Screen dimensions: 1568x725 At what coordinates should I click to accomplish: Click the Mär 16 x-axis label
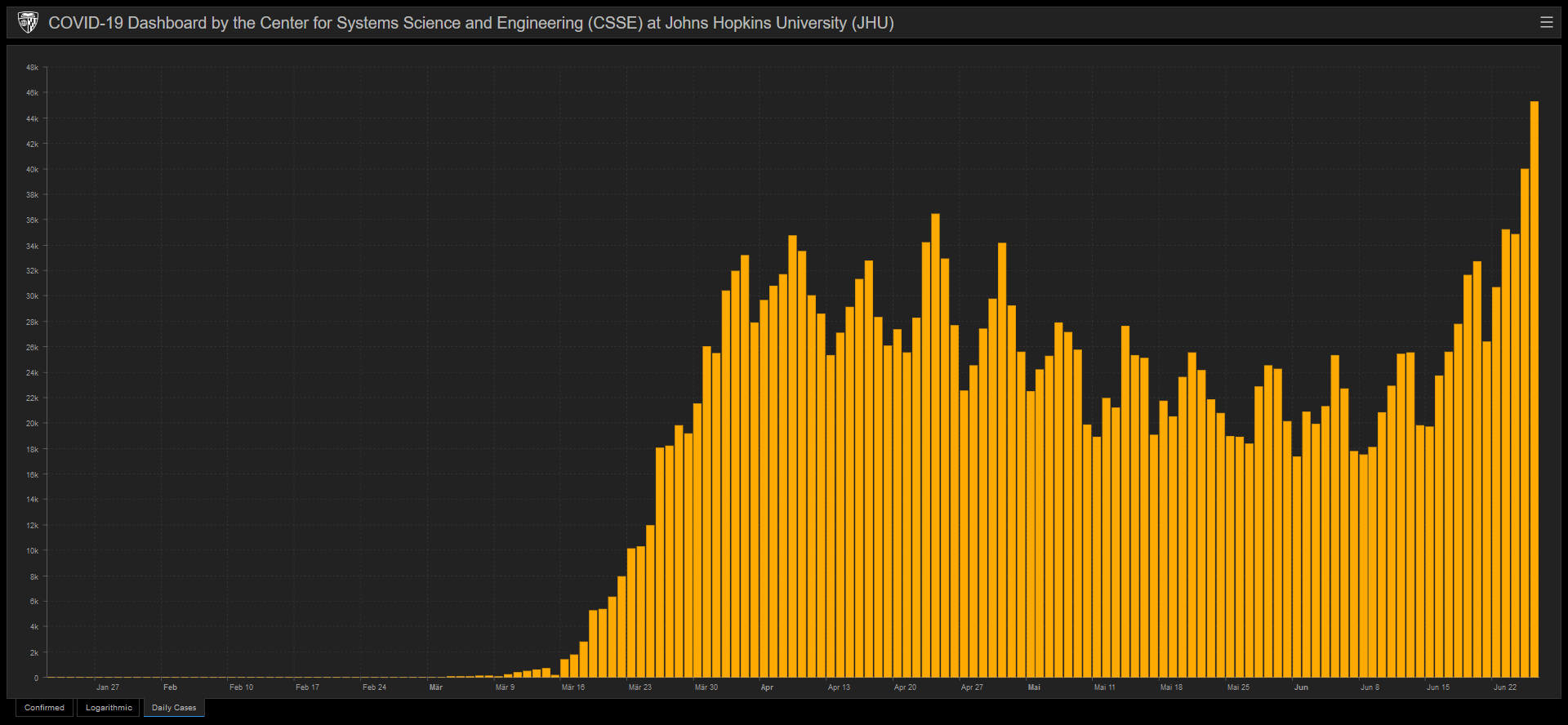572,687
